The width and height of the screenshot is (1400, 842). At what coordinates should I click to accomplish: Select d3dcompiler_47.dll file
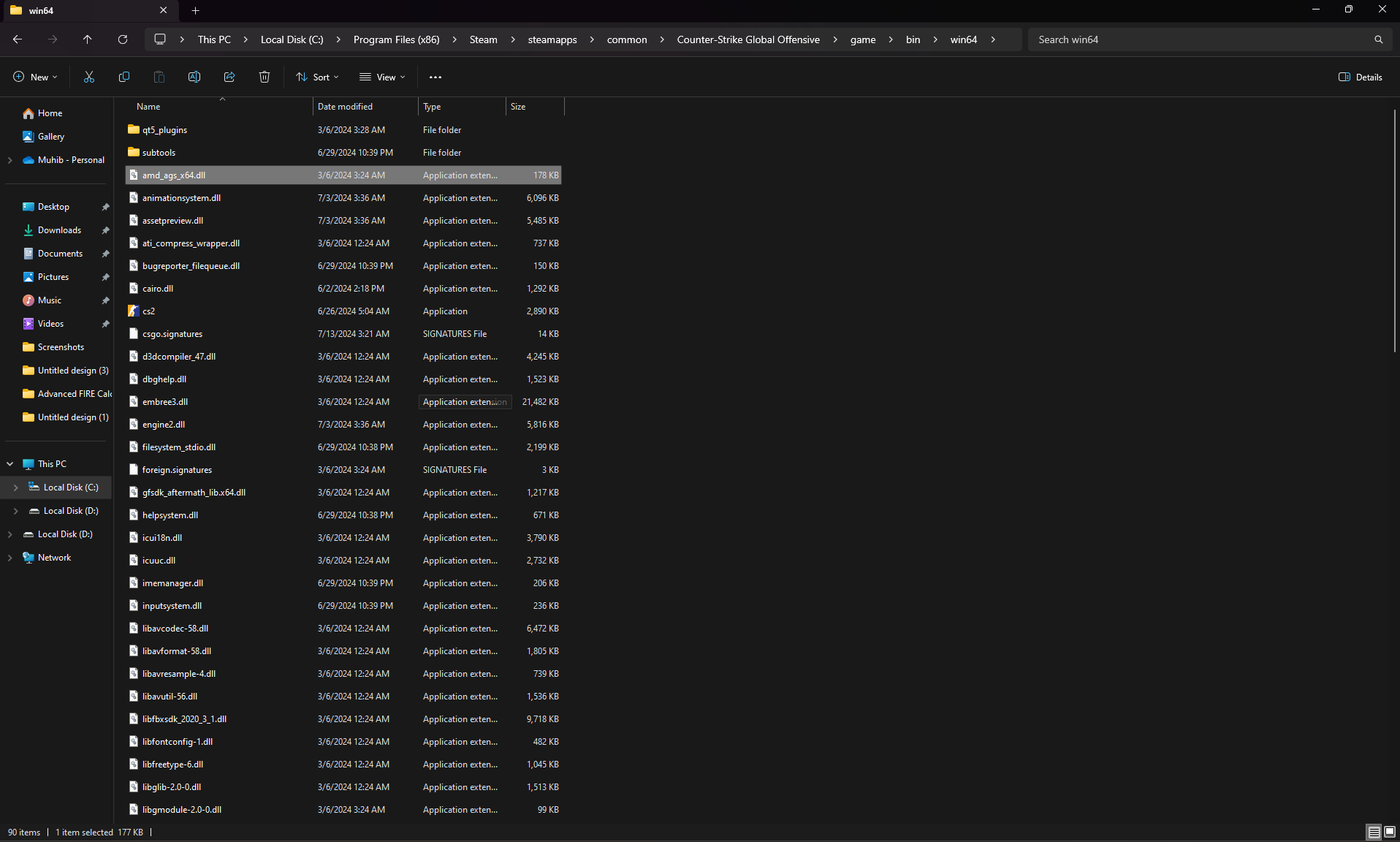(343, 356)
